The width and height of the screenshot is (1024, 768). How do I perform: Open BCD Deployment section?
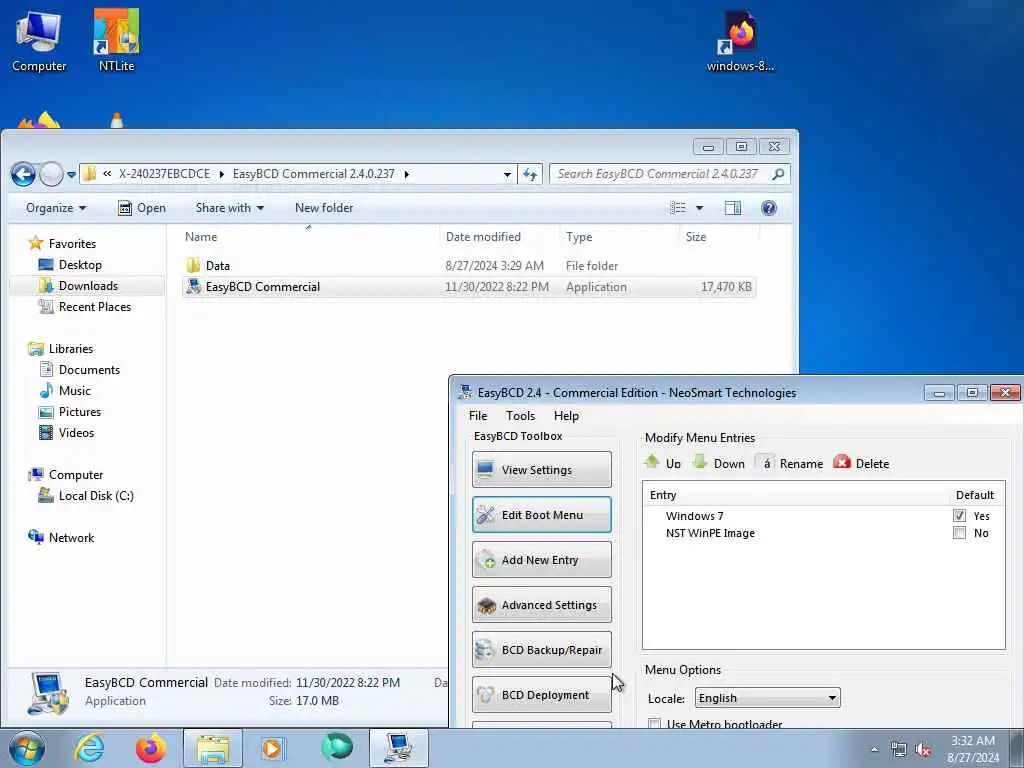541,695
